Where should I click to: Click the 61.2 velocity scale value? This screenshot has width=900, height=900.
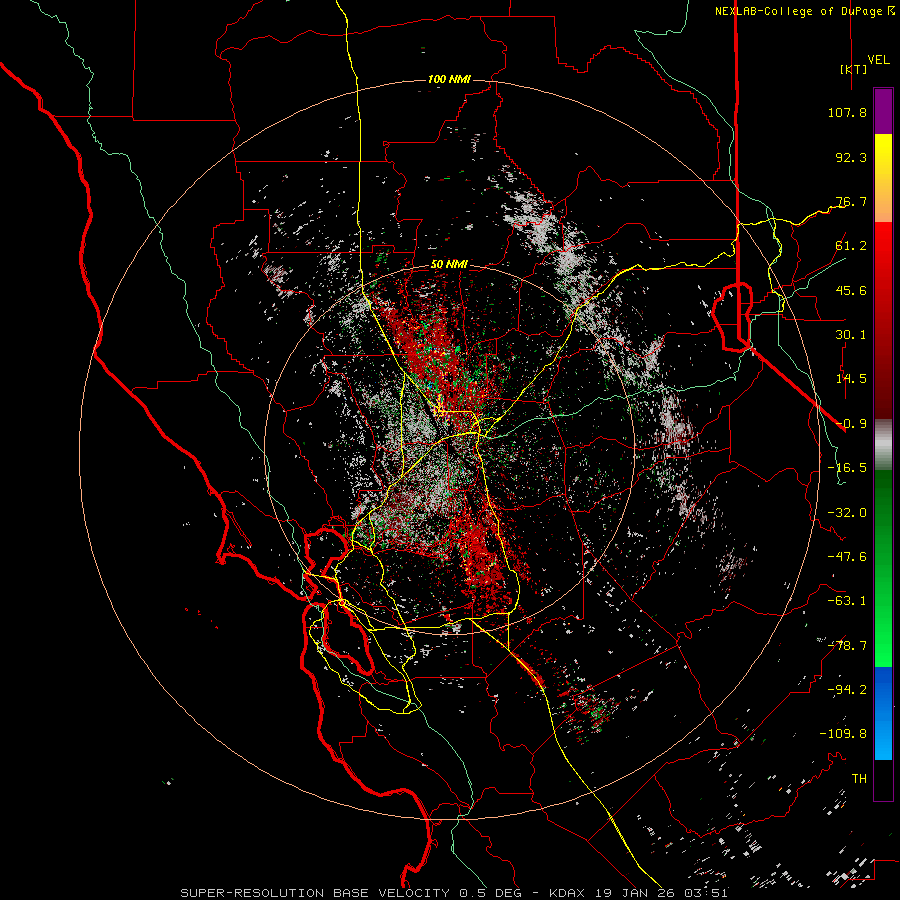851,246
